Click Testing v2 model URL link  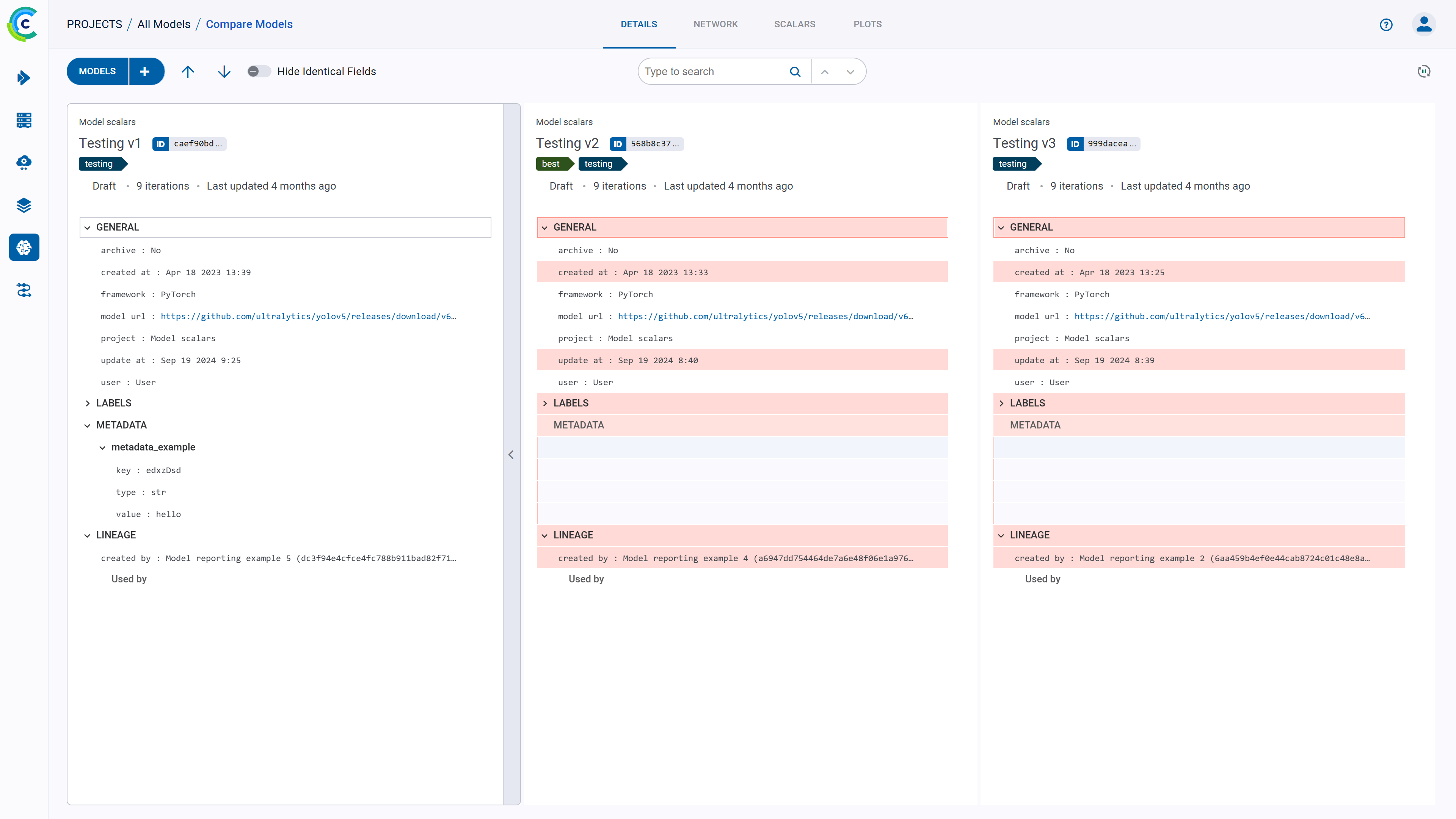[x=765, y=316]
